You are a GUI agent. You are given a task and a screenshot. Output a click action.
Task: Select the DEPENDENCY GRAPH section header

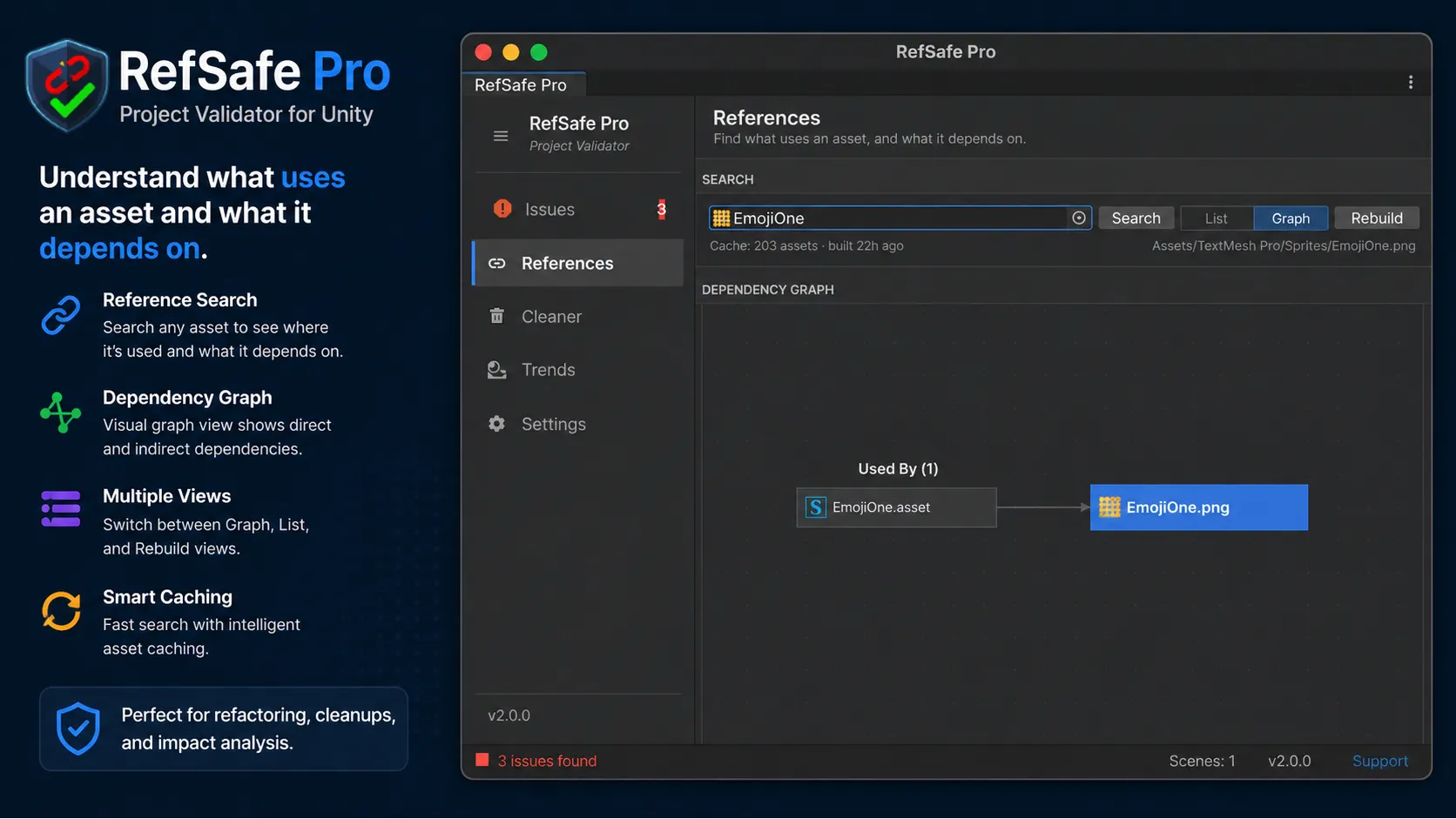click(768, 290)
